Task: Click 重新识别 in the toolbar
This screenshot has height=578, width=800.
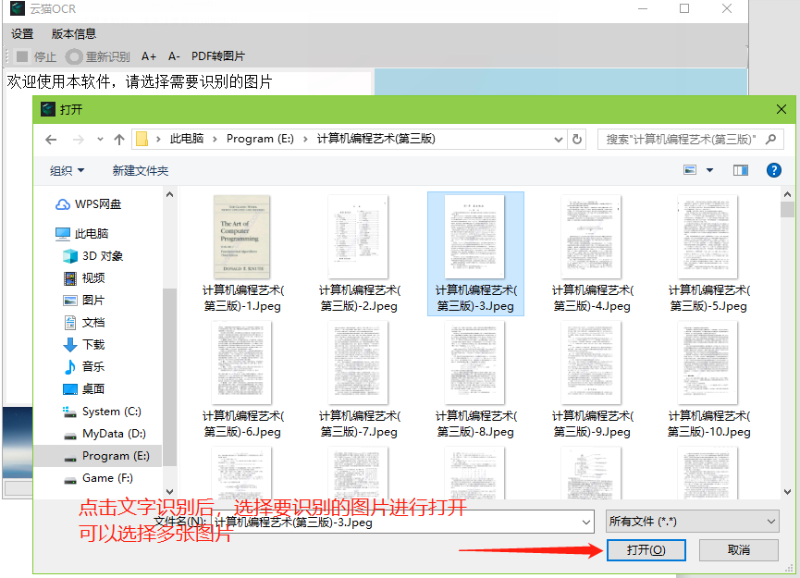Action: point(98,57)
